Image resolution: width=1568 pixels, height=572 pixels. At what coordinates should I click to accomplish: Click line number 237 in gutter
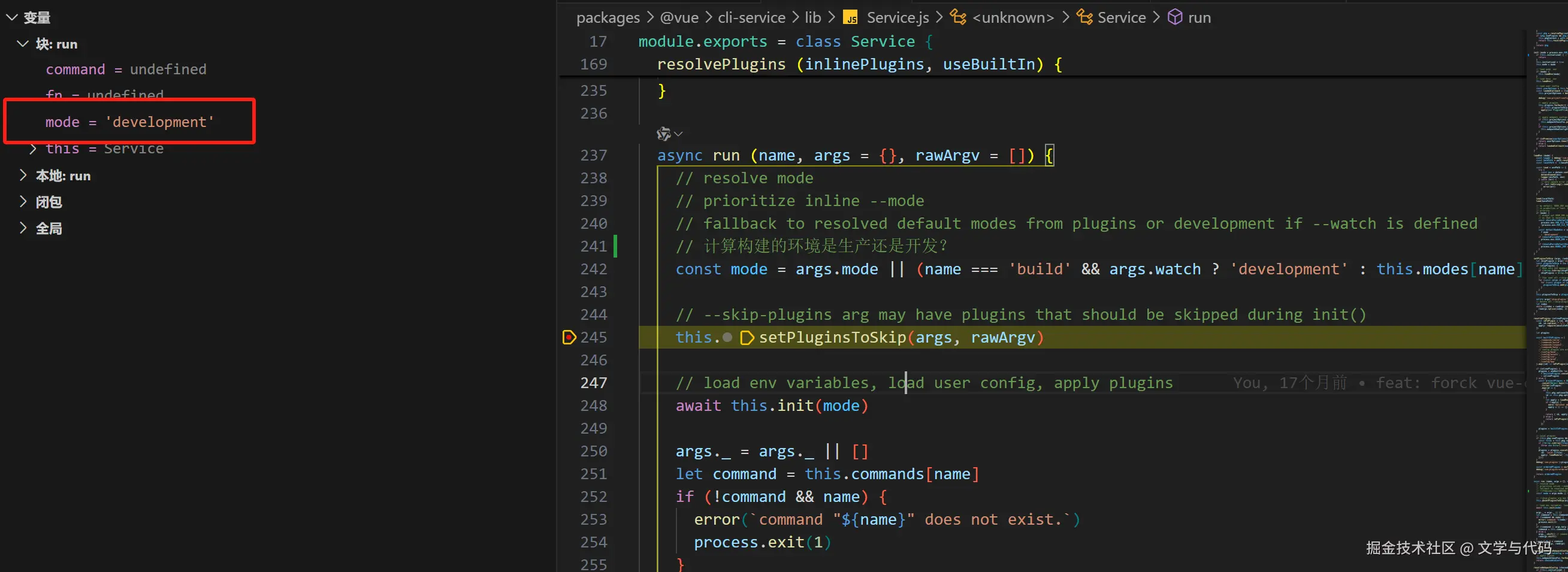point(594,155)
